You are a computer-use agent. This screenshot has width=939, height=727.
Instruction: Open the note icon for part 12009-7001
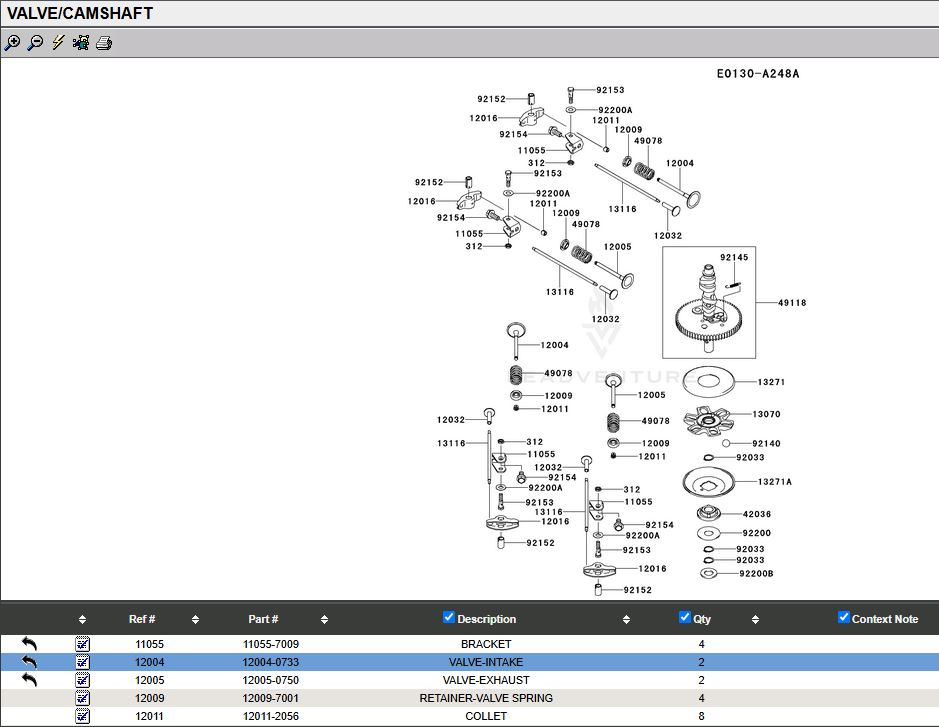pos(82,698)
